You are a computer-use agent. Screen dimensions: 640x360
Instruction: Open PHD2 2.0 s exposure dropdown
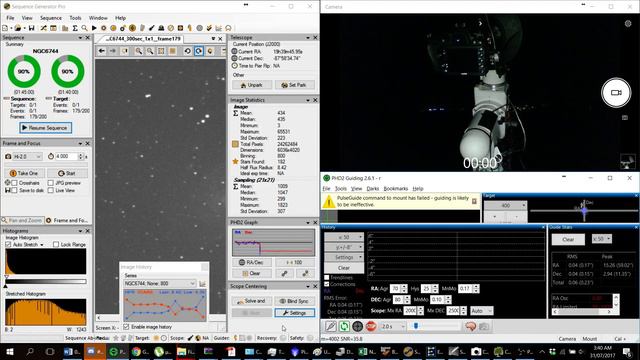[x=393, y=327]
